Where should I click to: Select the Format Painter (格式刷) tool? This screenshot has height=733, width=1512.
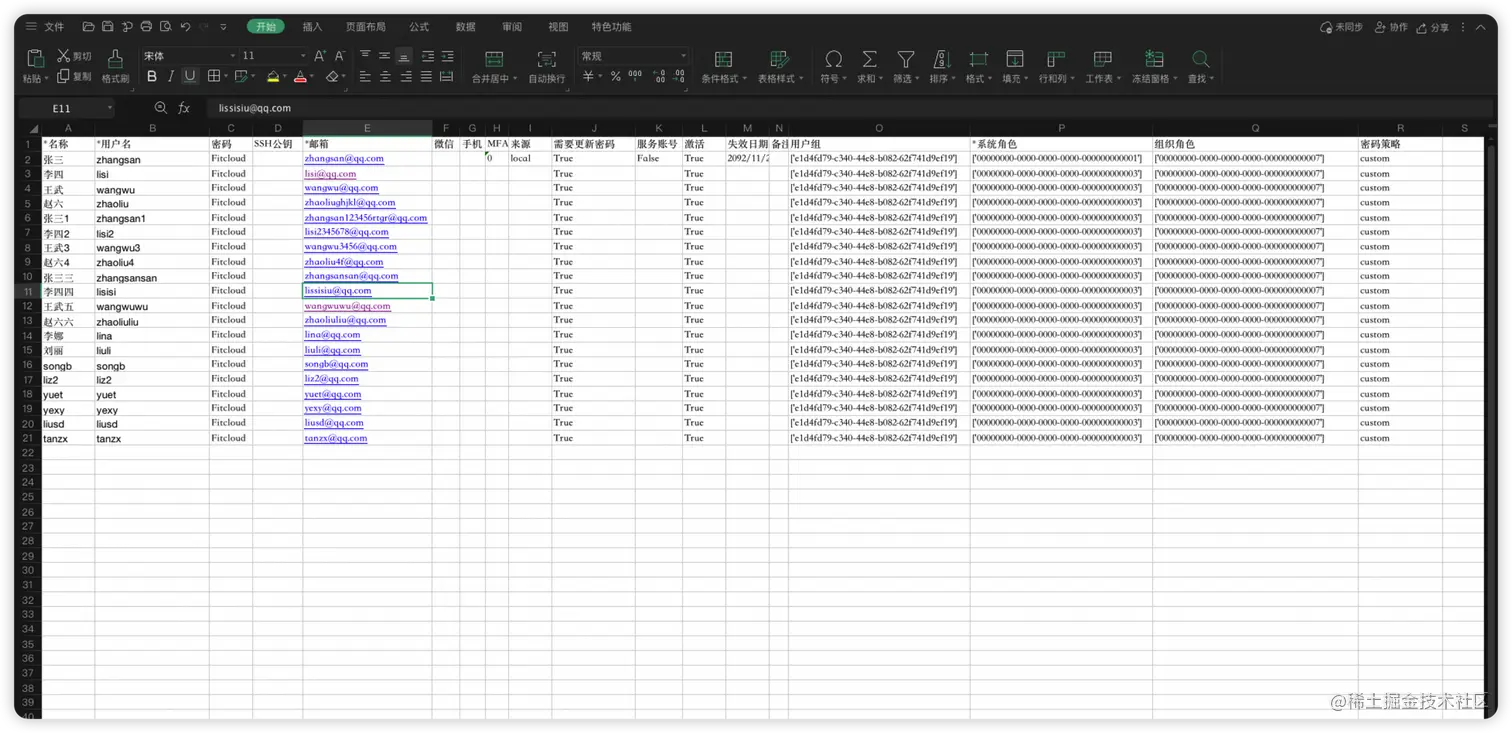(115, 65)
